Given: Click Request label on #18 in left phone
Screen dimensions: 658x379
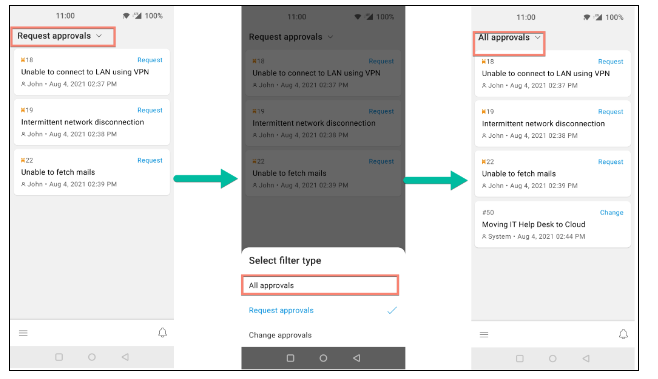Looking at the screenshot, I should click(x=150, y=60).
